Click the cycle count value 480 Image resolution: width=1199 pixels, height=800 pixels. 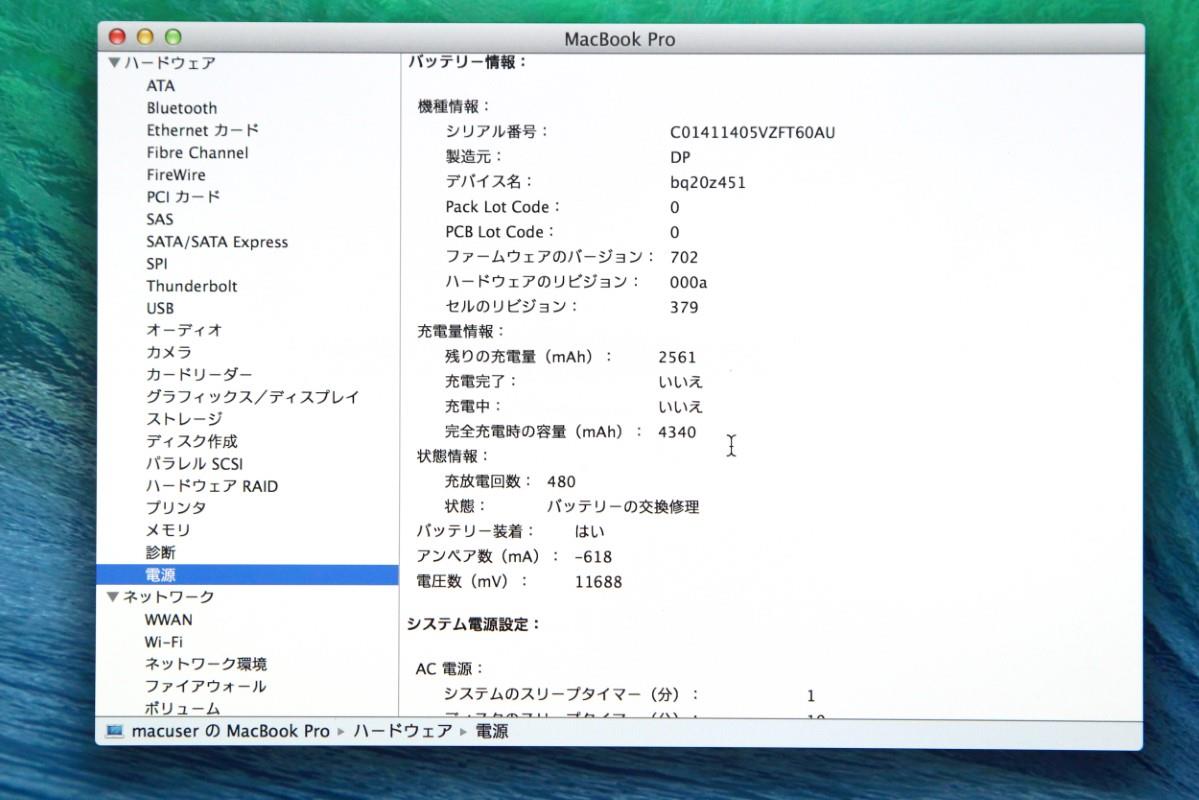pos(561,482)
